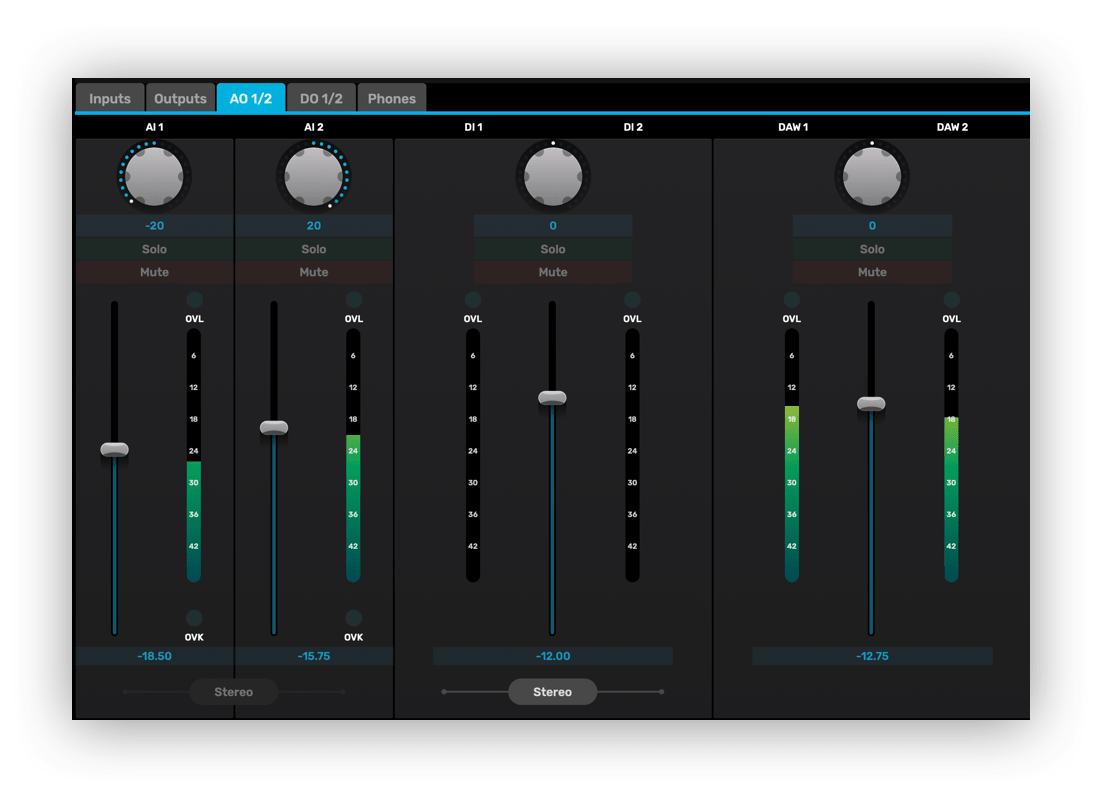The height and width of the screenshot is (790, 1100).
Task: Click the DAW fader value -12.75
Action: point(872,656)
